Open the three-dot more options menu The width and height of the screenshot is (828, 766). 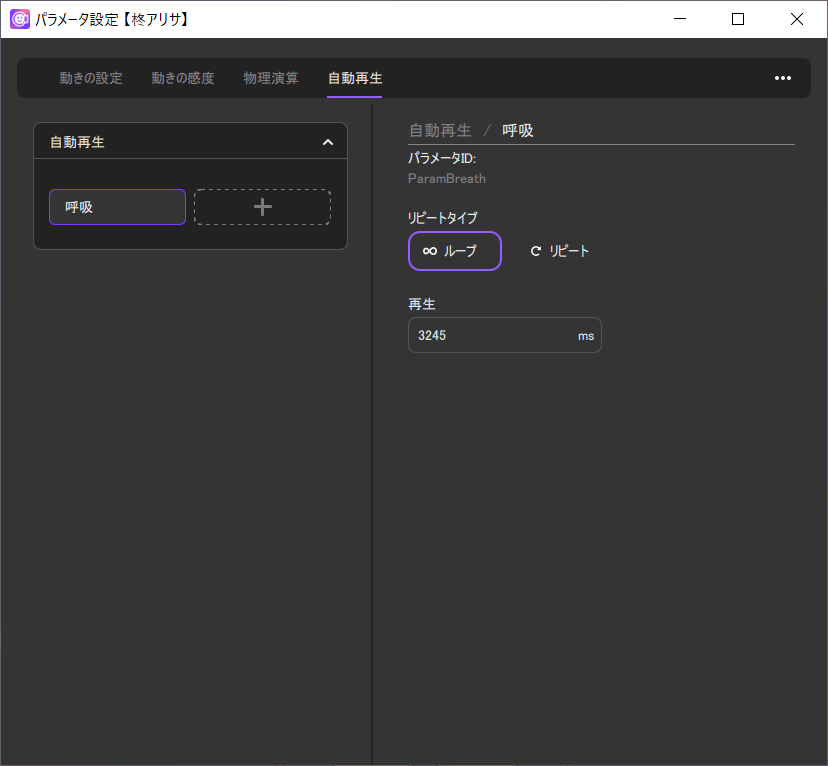(x=783, y=78)
